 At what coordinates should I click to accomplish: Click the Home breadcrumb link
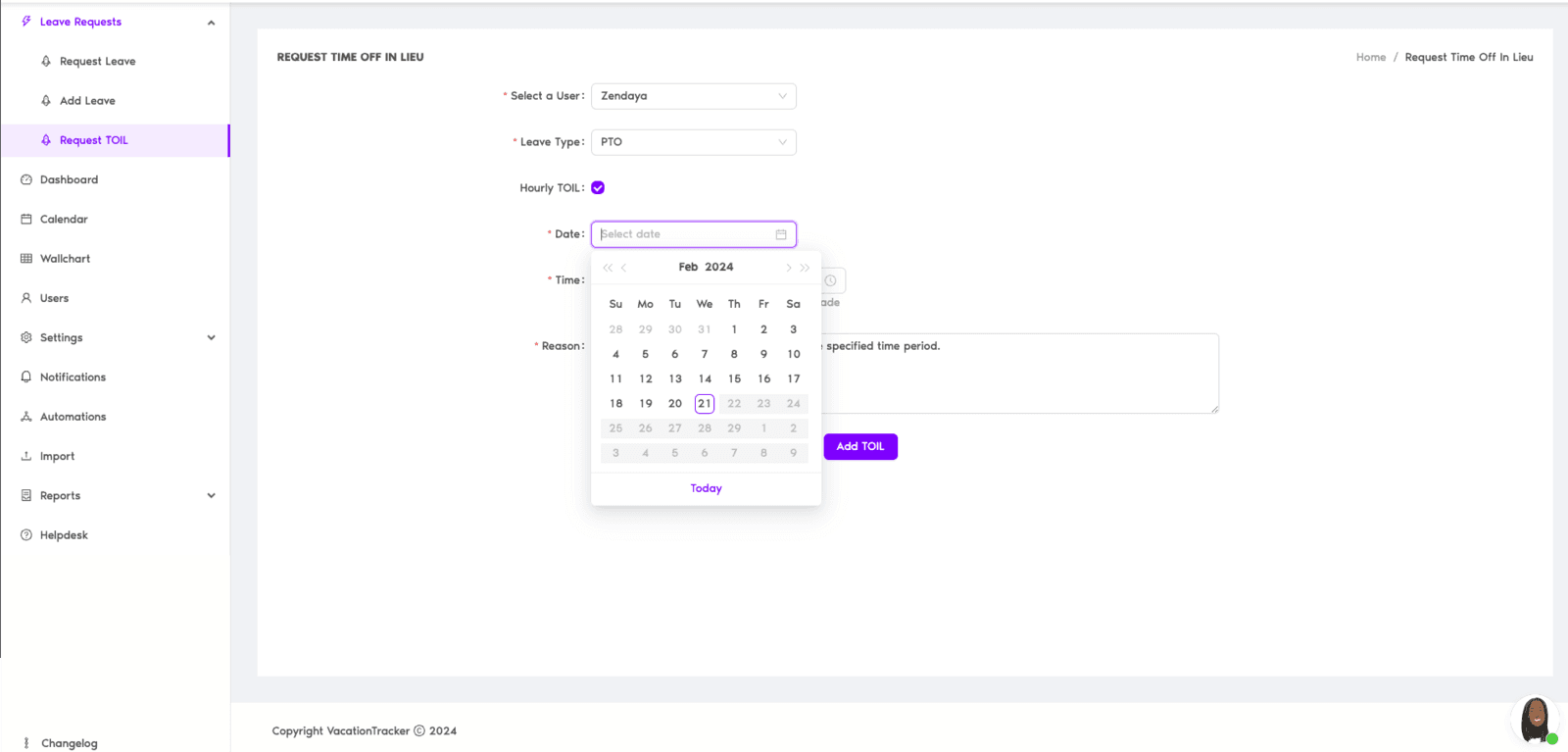[x=1371, y=57]
